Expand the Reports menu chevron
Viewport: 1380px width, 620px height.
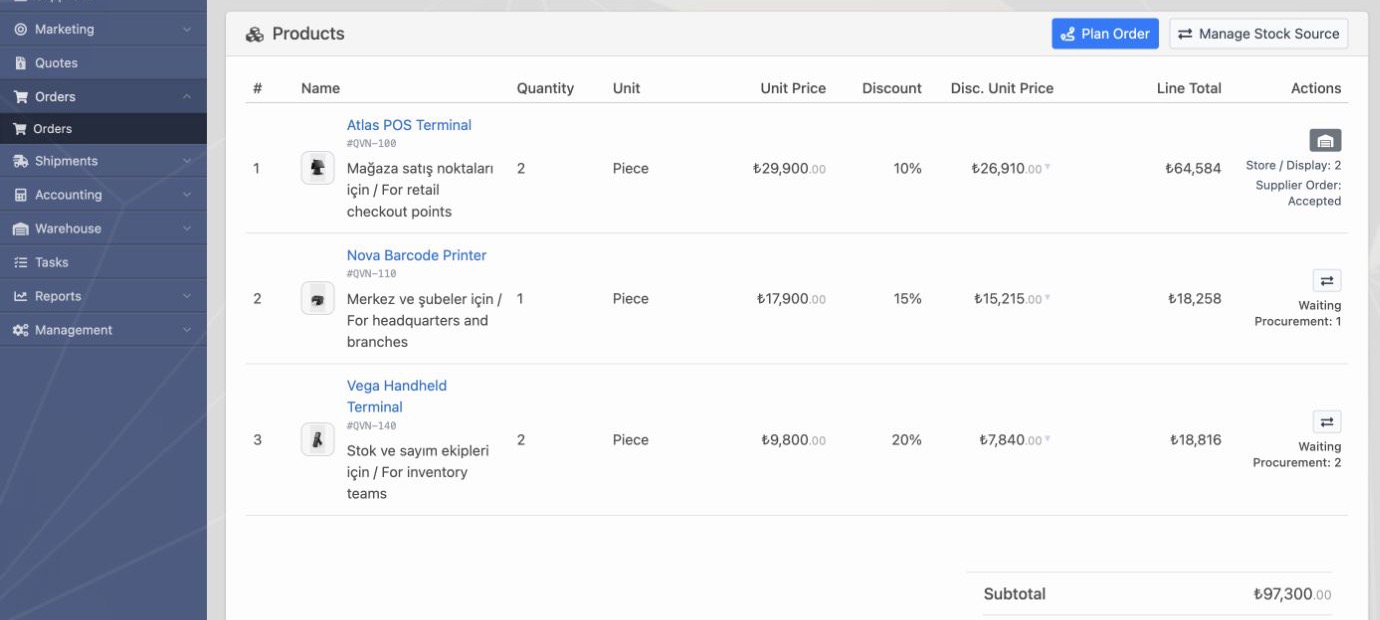pos(186,296)
